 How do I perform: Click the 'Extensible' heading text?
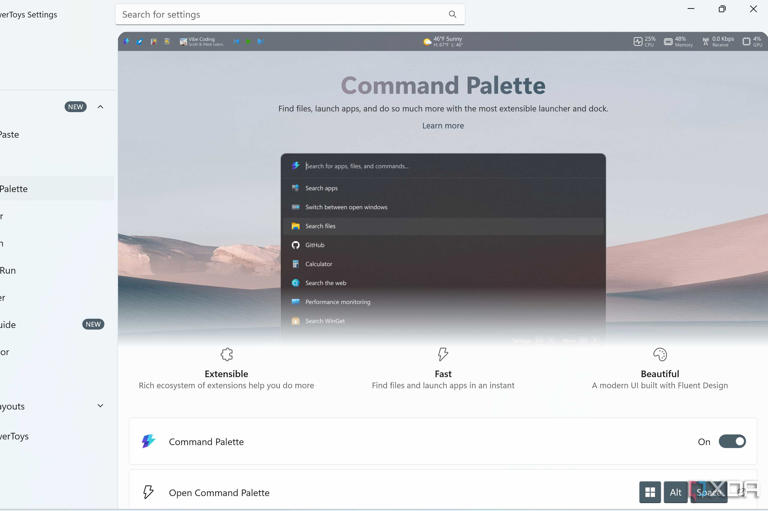(226, 374)
